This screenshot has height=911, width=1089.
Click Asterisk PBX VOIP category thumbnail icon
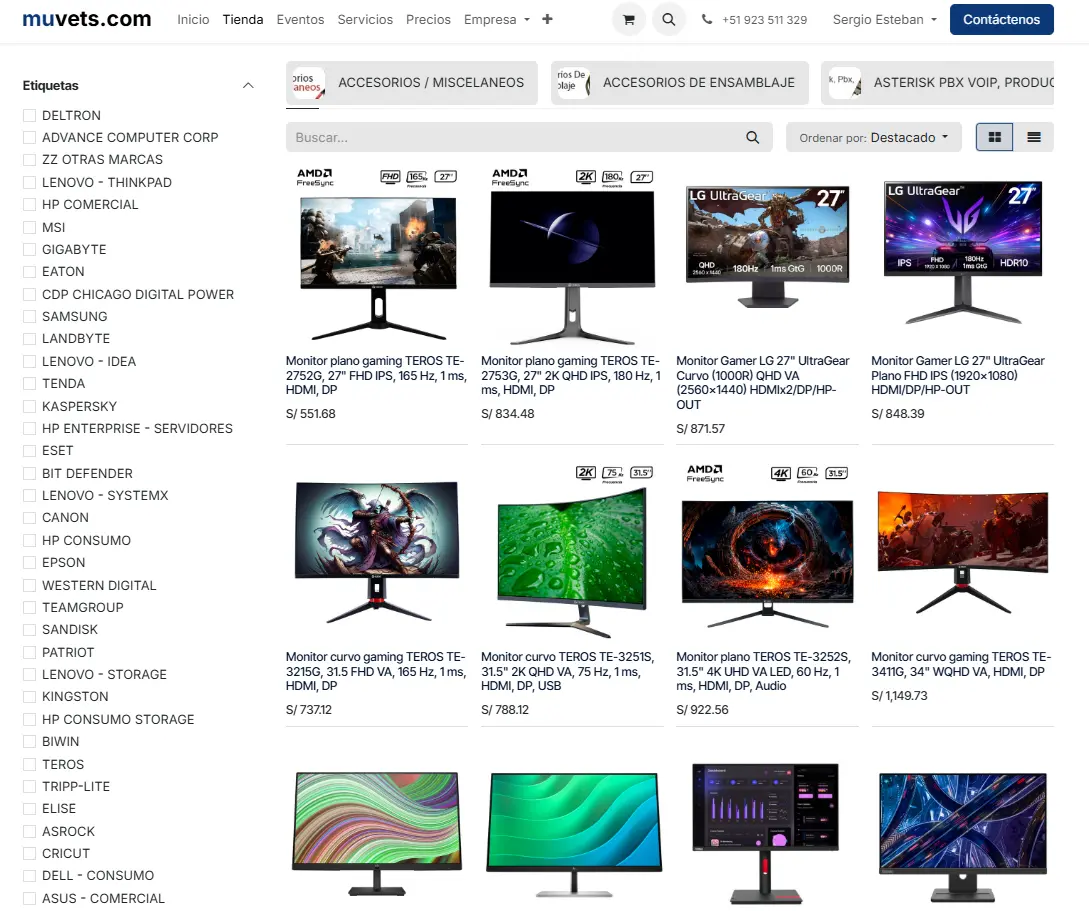click(x=845, y=83)
